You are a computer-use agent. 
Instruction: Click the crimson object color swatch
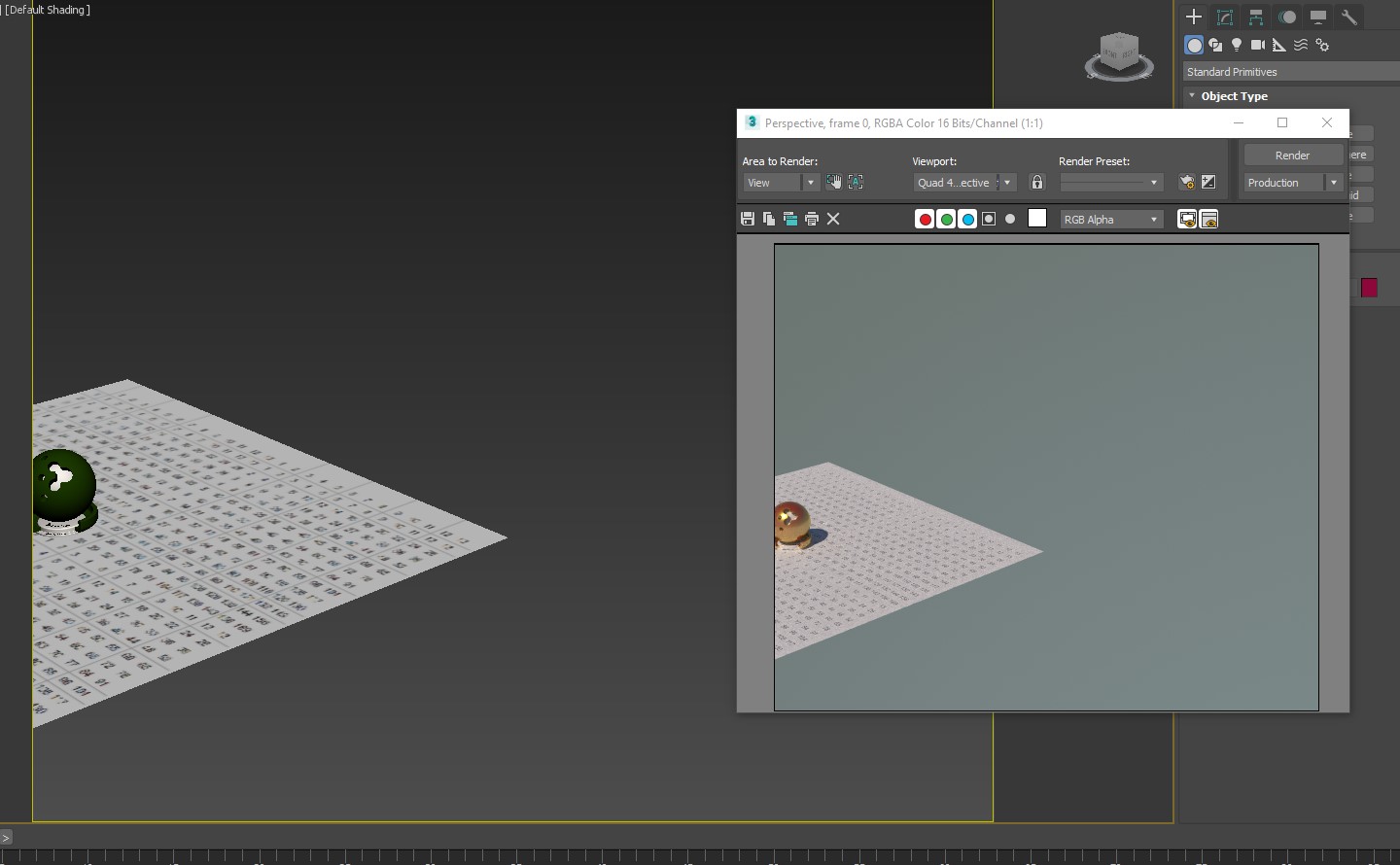1369,288
